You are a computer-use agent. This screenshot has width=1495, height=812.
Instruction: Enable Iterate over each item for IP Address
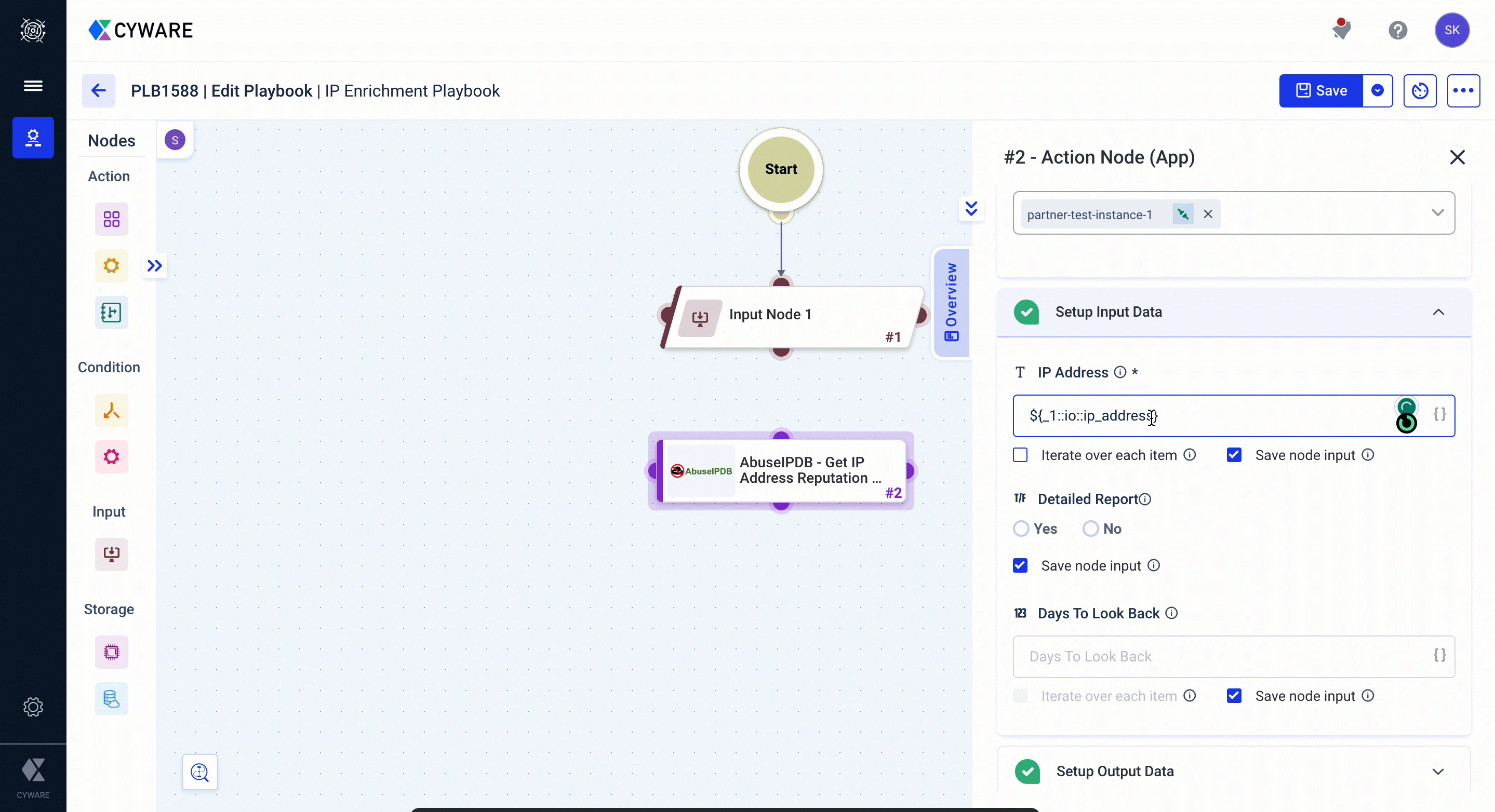pyautogui.click(x=1020, y=455)
